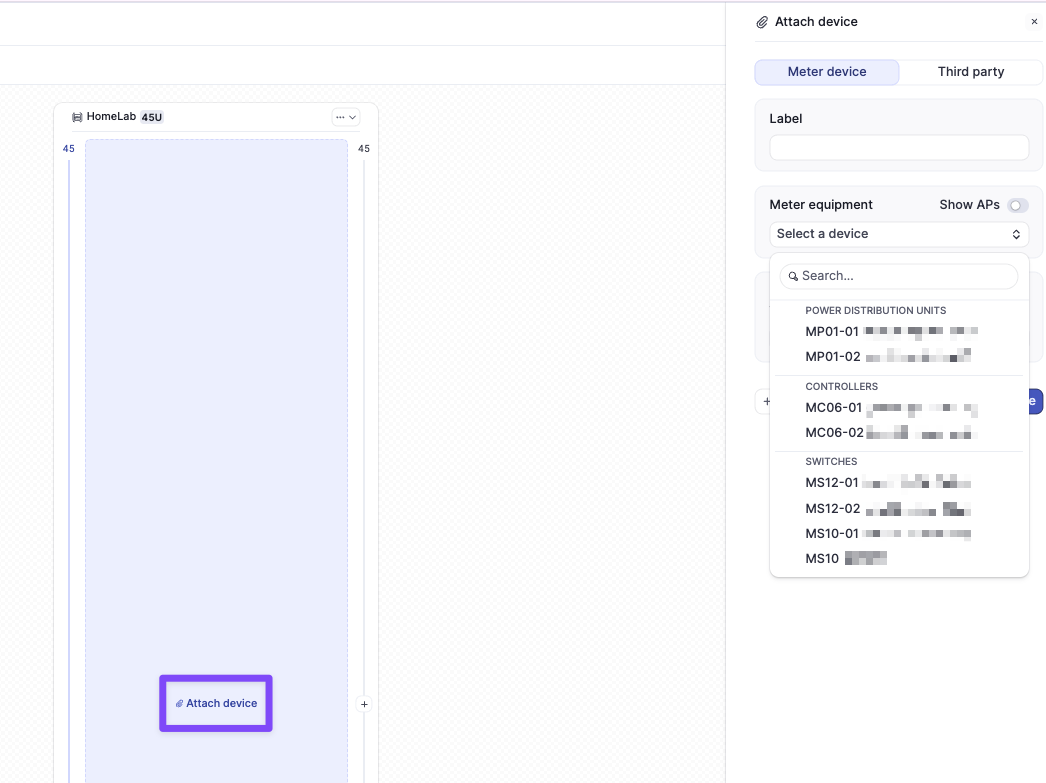Toggle the Show APs switch
The height and width of the screenshot is (783, 1046).
tap(1017, 205)
